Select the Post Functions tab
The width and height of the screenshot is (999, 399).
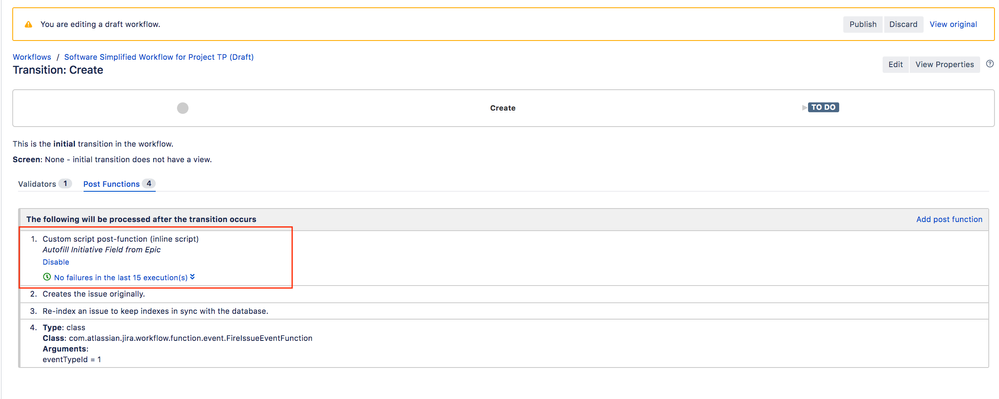(x=119, y=184)
